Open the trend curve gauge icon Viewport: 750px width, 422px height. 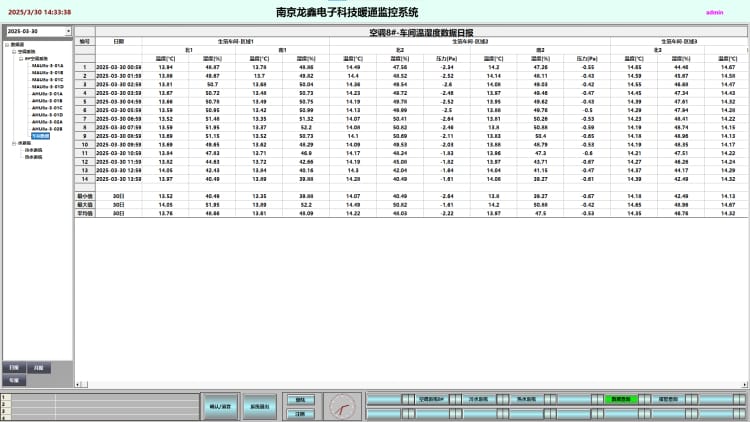[x=342, y=405]
